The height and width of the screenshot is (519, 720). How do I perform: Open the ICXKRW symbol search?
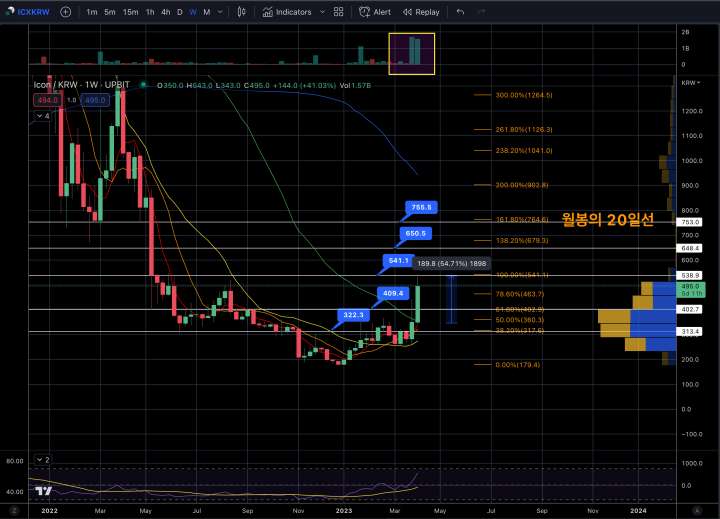(x=28, y=12)
